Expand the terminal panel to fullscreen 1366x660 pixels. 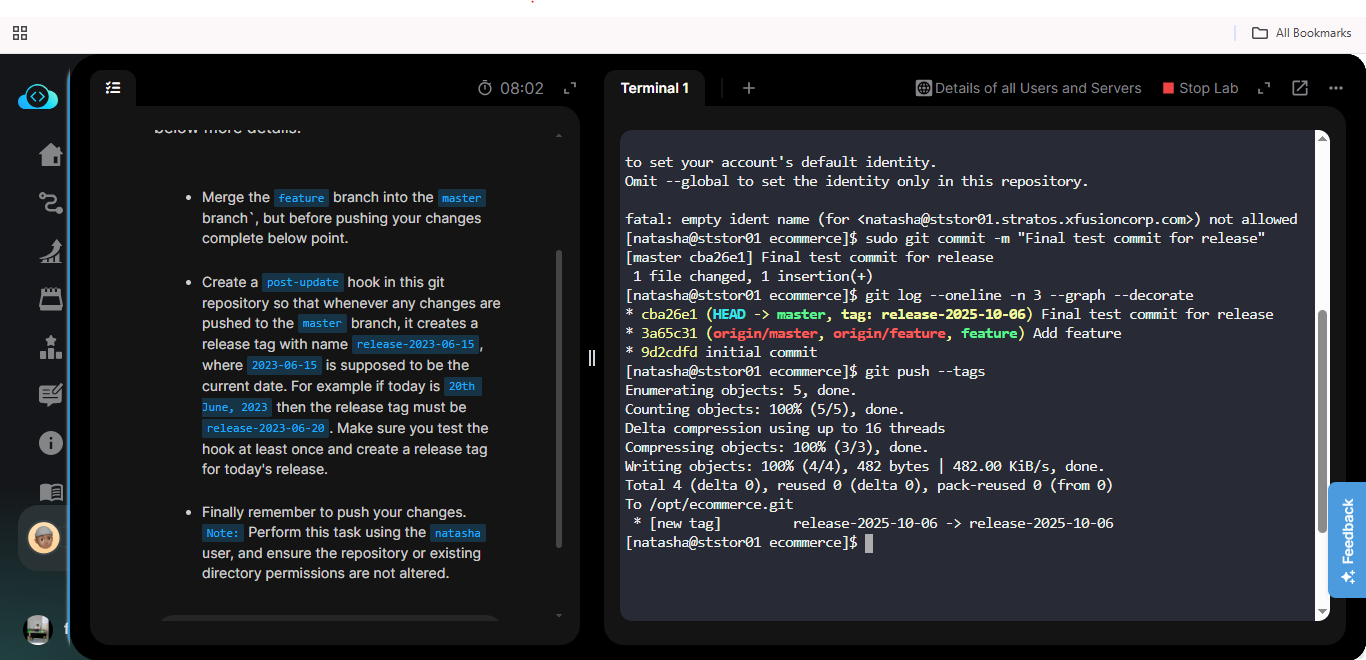[1264, 88]
